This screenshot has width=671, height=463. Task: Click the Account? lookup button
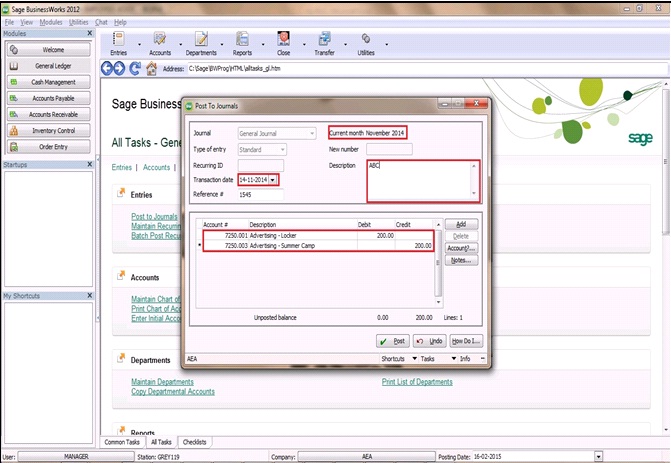(x=461, y=248)
